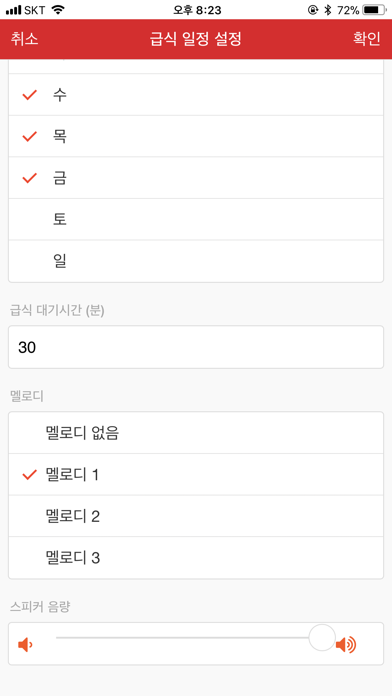Tap 확인 to confirm schedule settings
The image size is (392, 696).
point(367,39)
